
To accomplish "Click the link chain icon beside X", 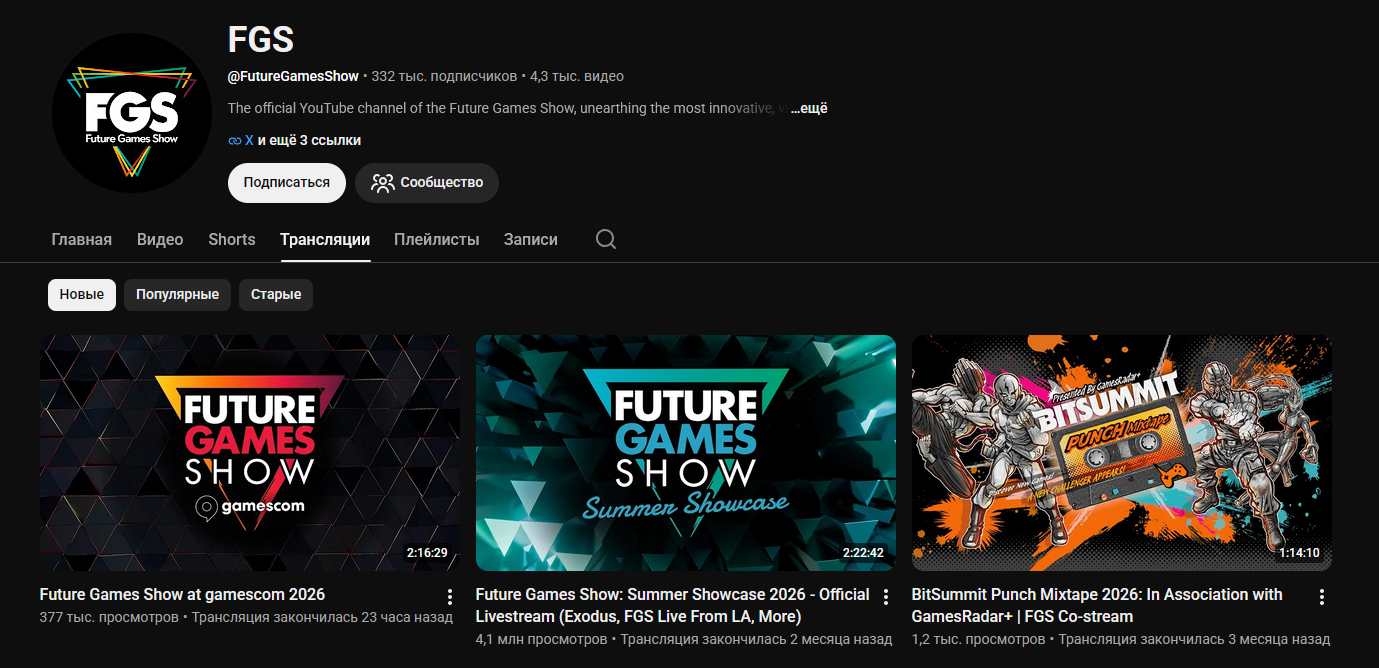I will pyautogui.click(x=235, y=141).
